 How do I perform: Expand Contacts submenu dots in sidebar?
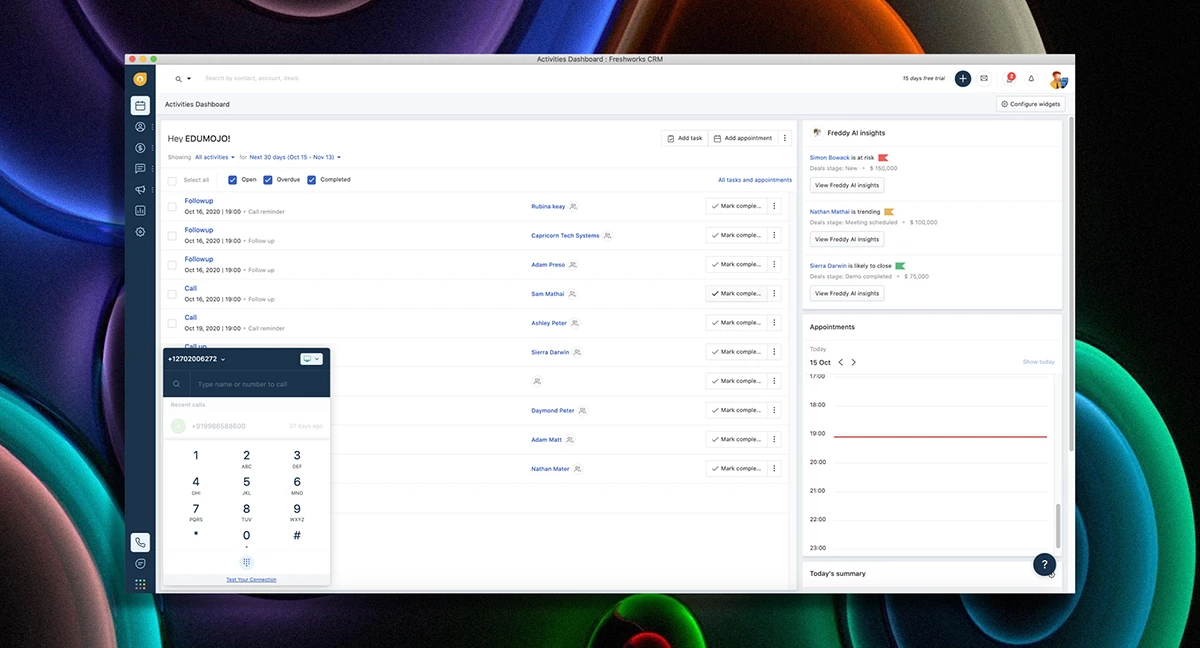152,127
